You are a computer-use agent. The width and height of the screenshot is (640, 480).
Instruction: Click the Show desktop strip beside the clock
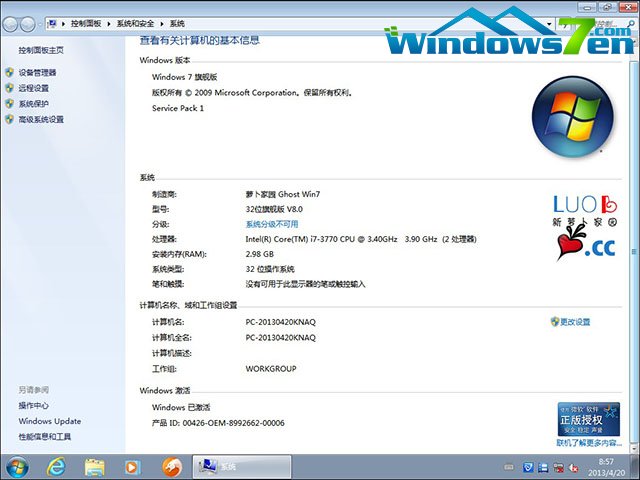point(635,467)
